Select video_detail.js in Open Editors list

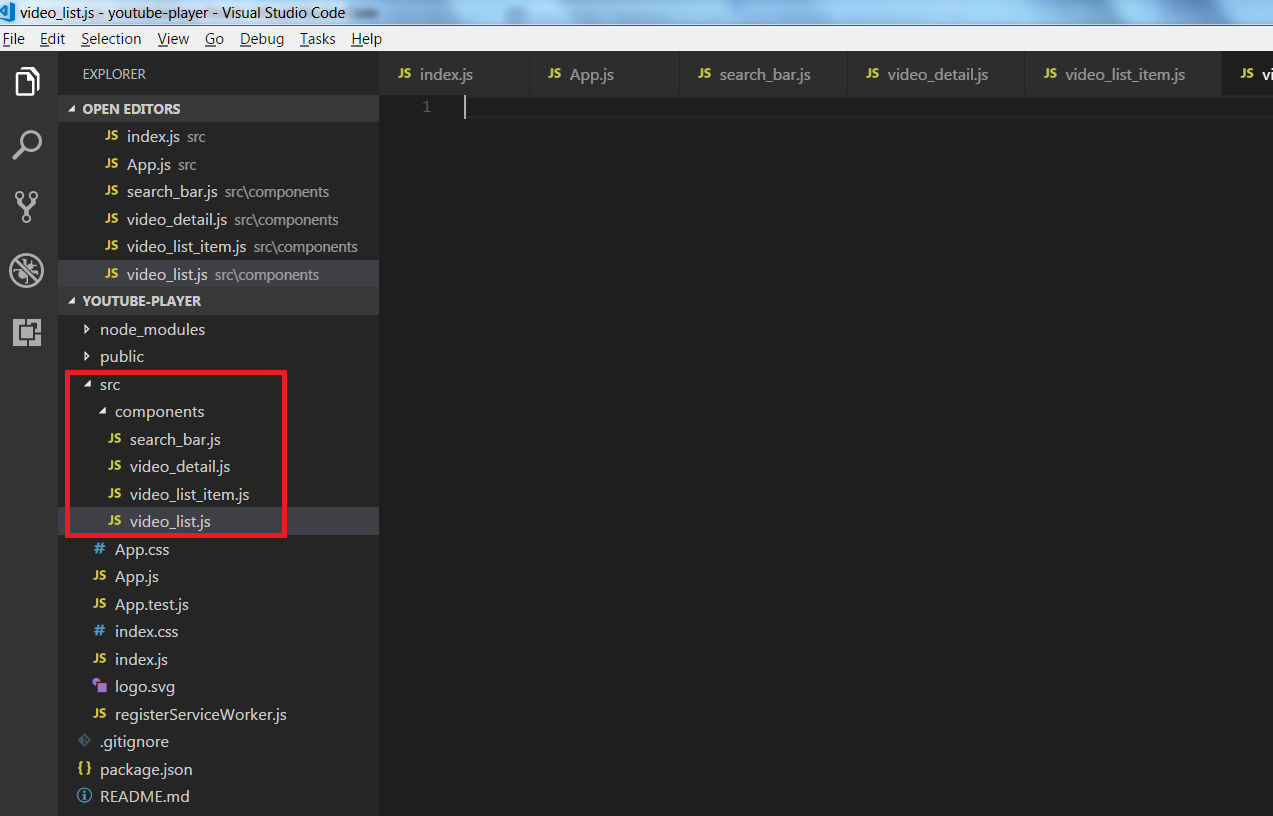[x=218, y=219]
